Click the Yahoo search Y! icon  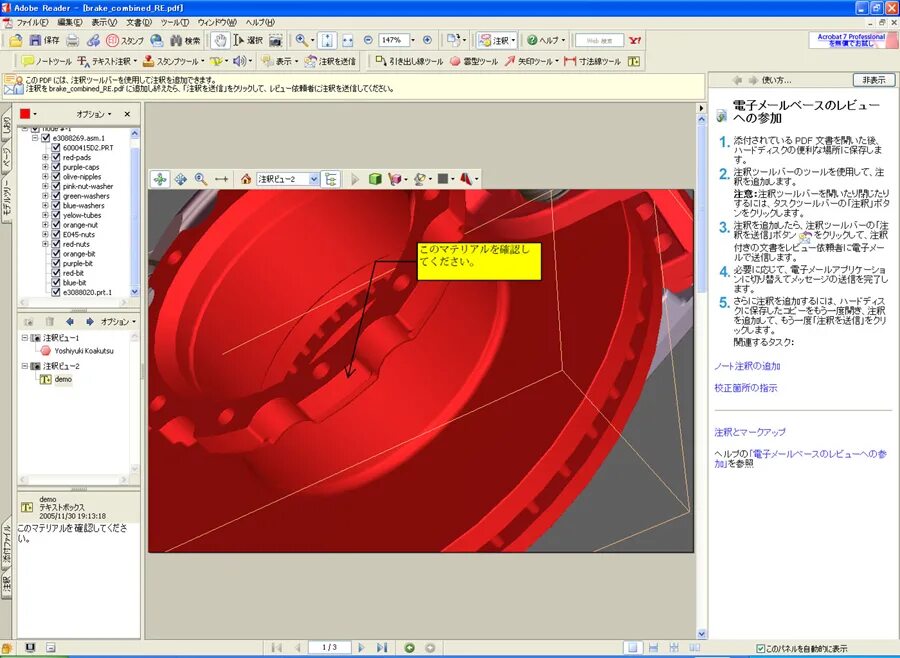pos(635,40)
